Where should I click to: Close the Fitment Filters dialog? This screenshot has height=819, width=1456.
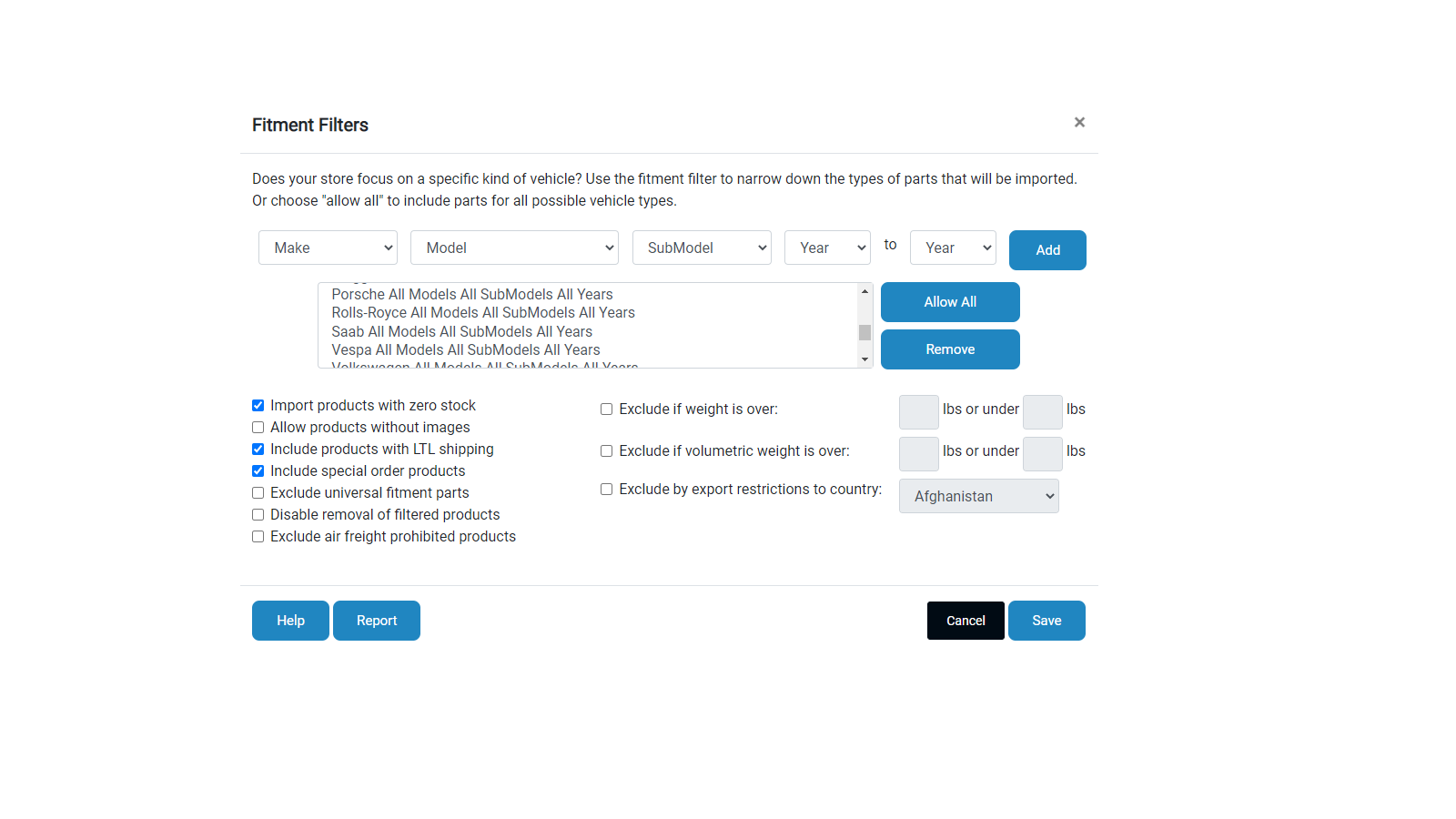coord(1079,122)
